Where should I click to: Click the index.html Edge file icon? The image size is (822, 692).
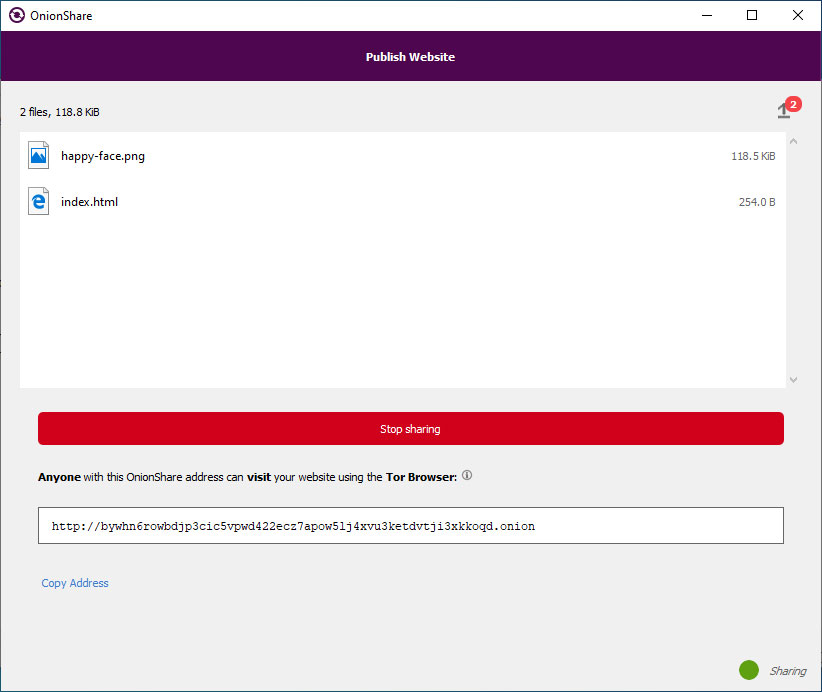coord(38,201)
